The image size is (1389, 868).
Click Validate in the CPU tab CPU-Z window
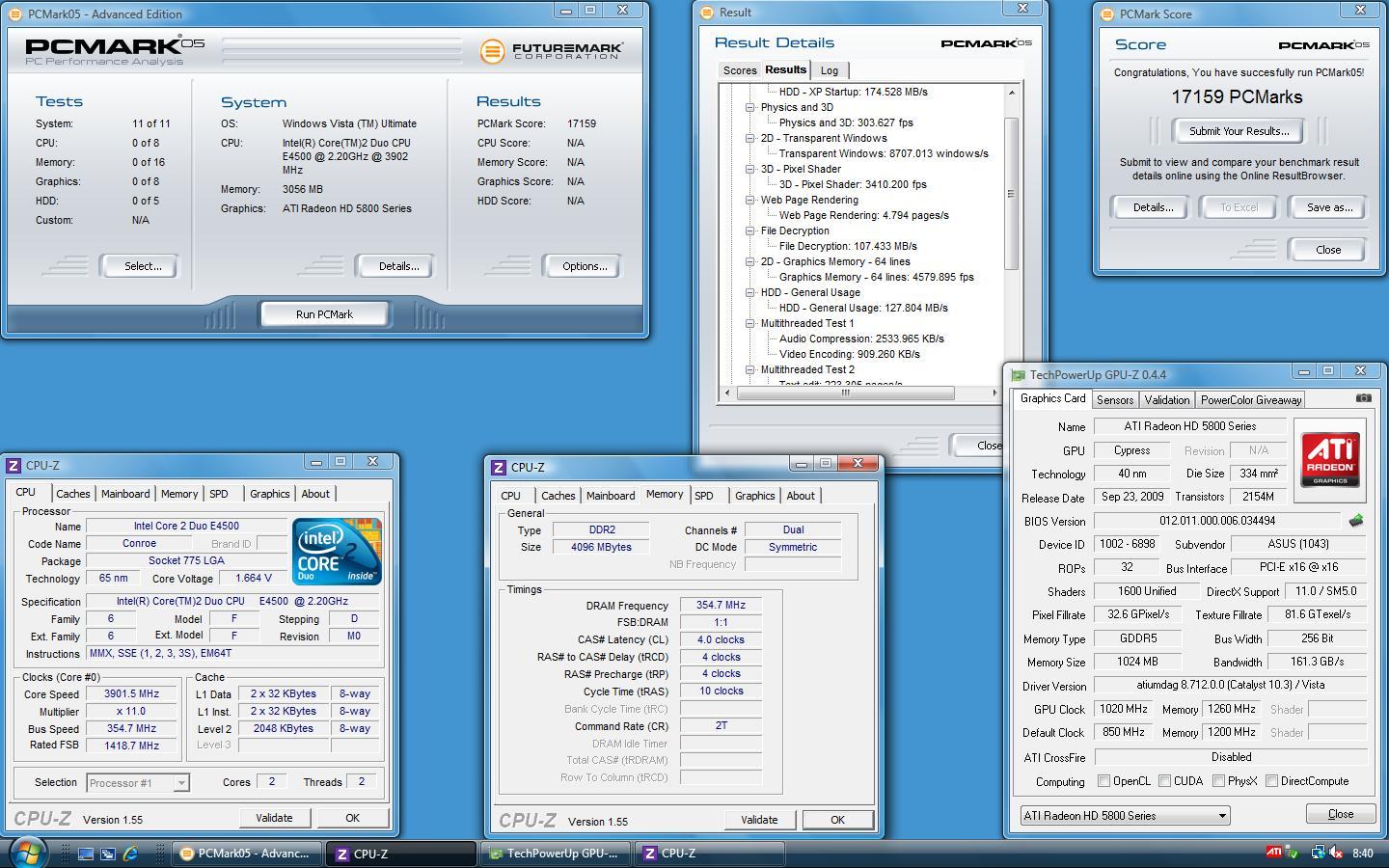274,818
